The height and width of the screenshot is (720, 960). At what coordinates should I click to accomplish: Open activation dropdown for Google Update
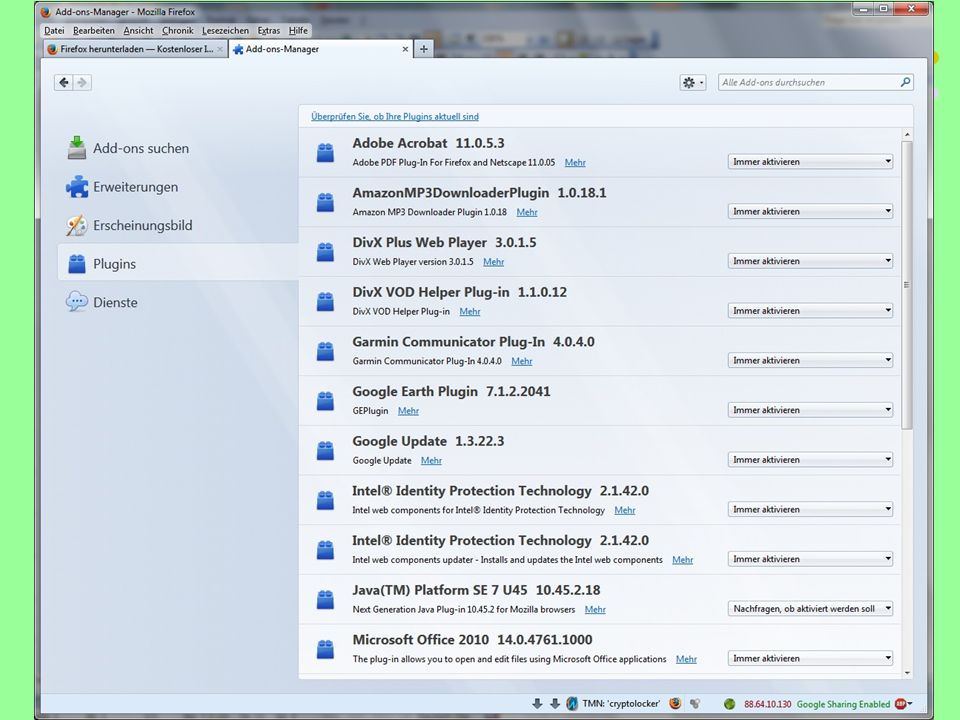(x=810, y=459)
